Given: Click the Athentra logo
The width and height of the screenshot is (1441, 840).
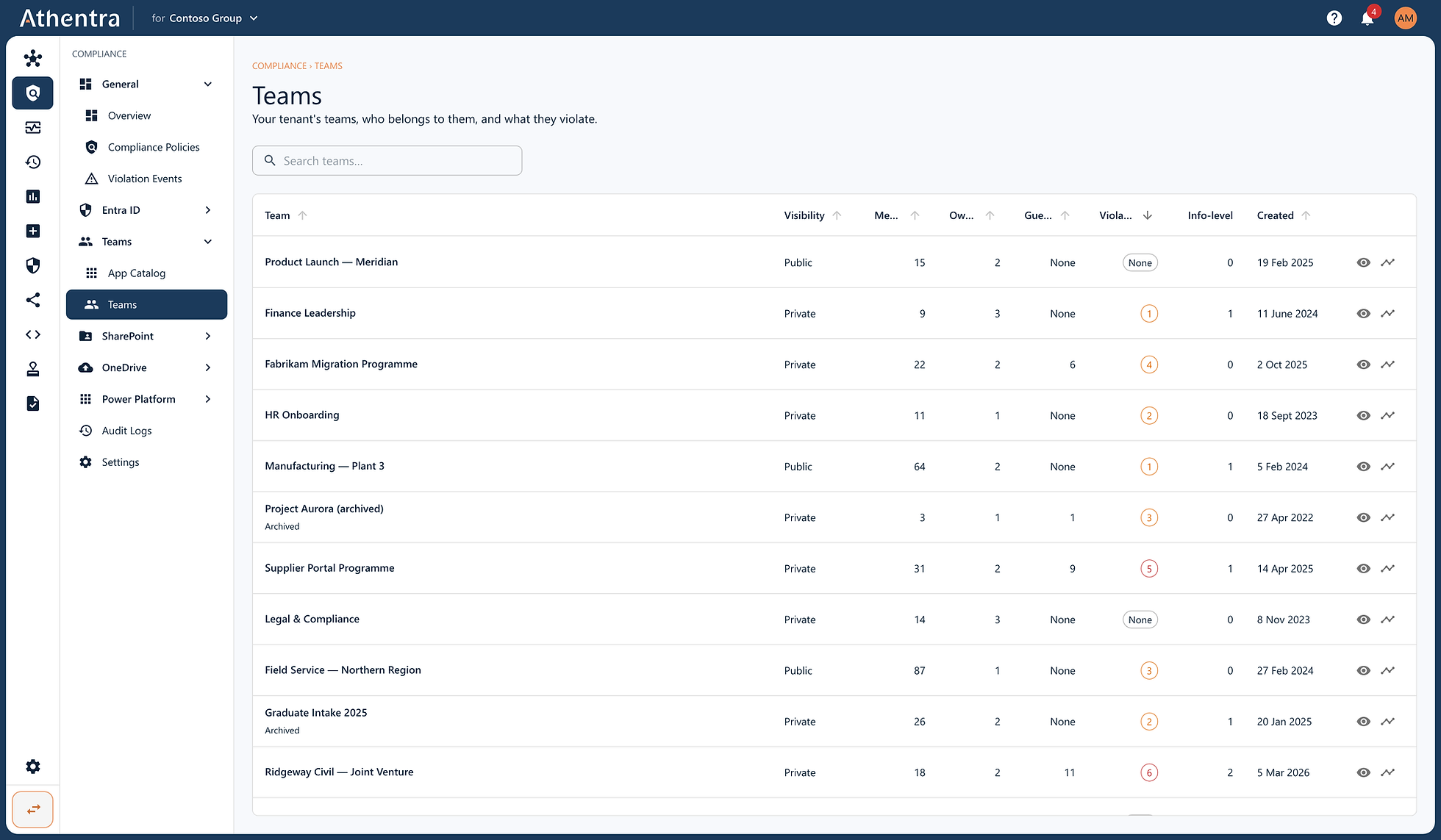Looking at the screenshot, I should 70,18.
